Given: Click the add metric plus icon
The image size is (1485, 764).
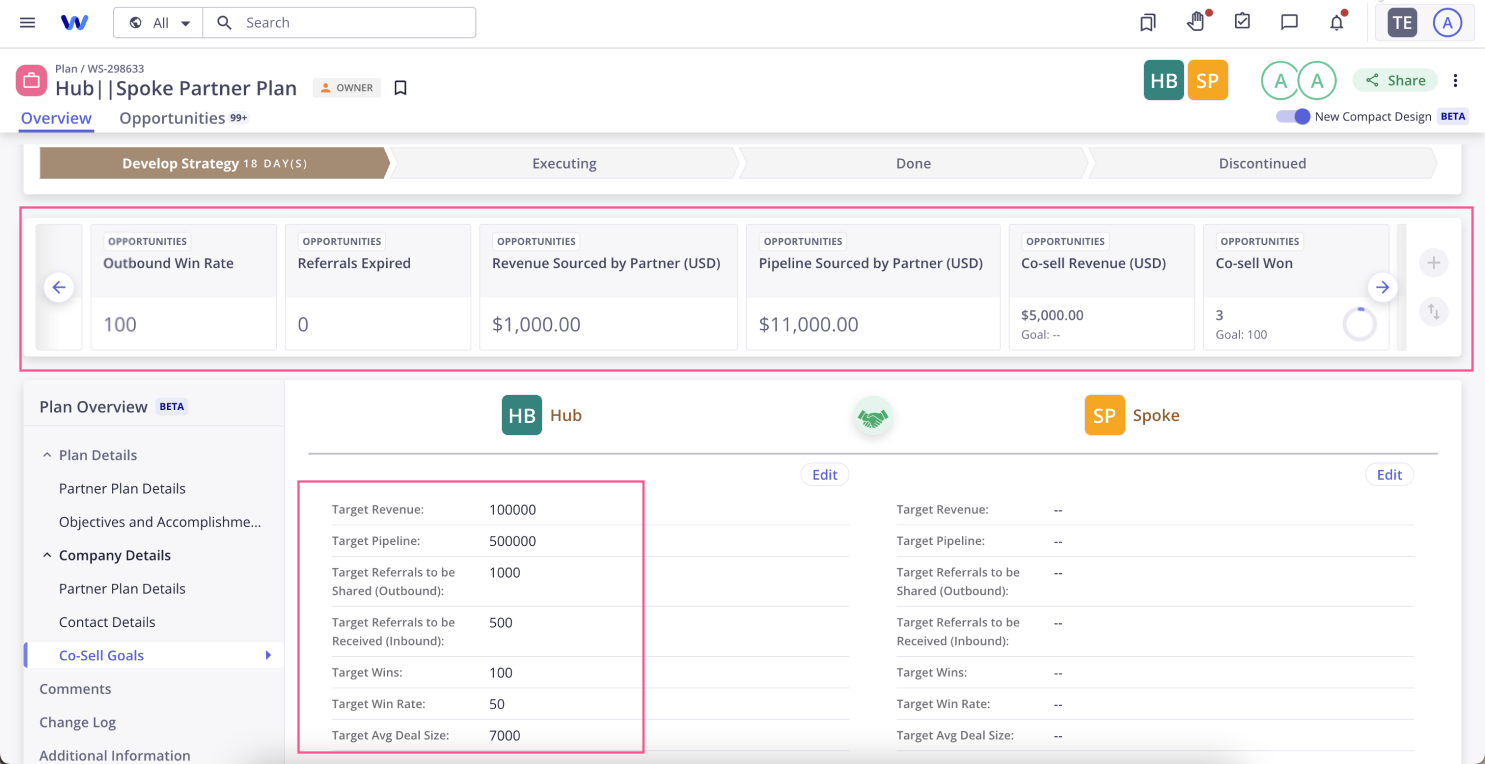Looking at the screenshot, I should (1433, 263).
